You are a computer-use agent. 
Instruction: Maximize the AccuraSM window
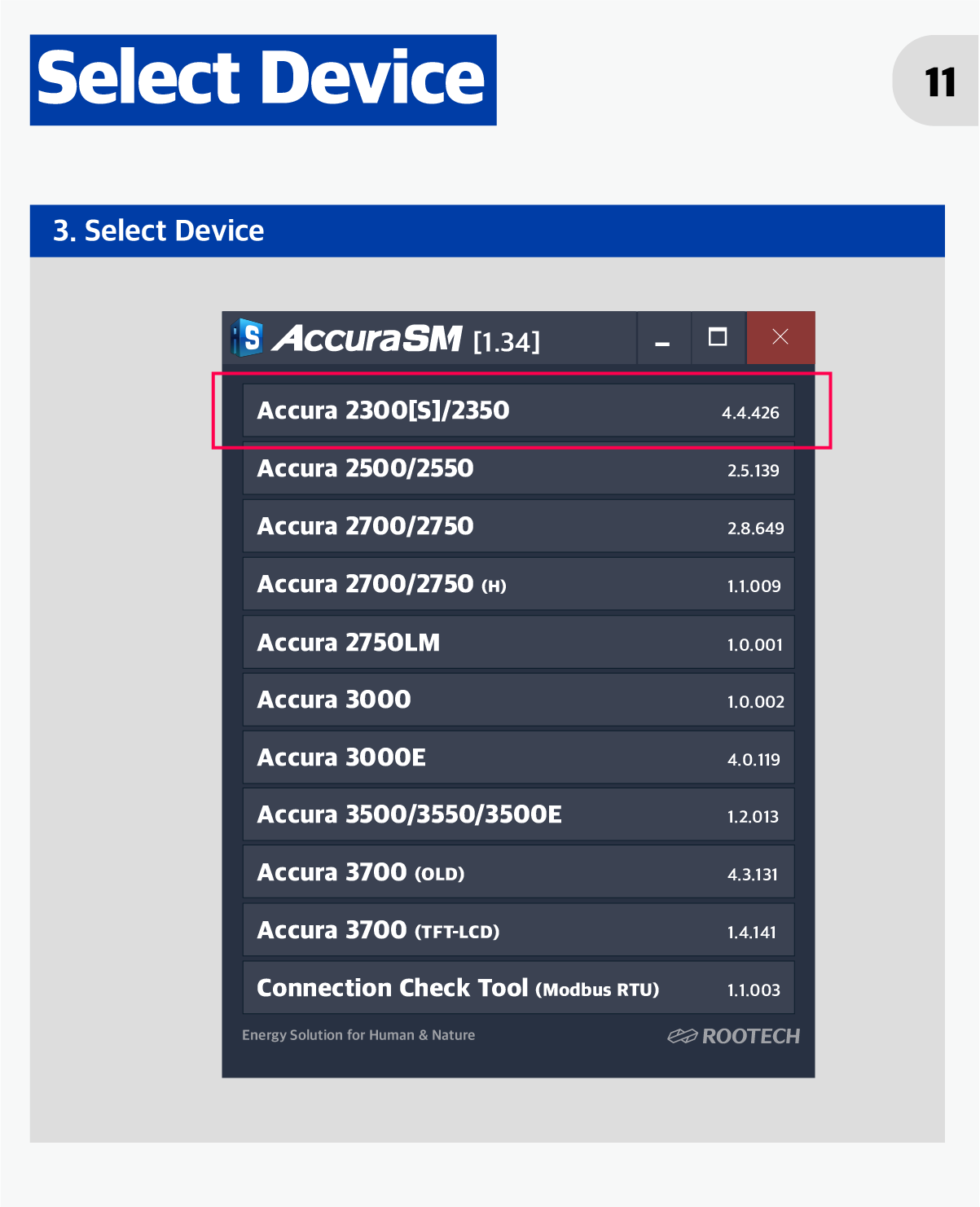pos(718,338)
